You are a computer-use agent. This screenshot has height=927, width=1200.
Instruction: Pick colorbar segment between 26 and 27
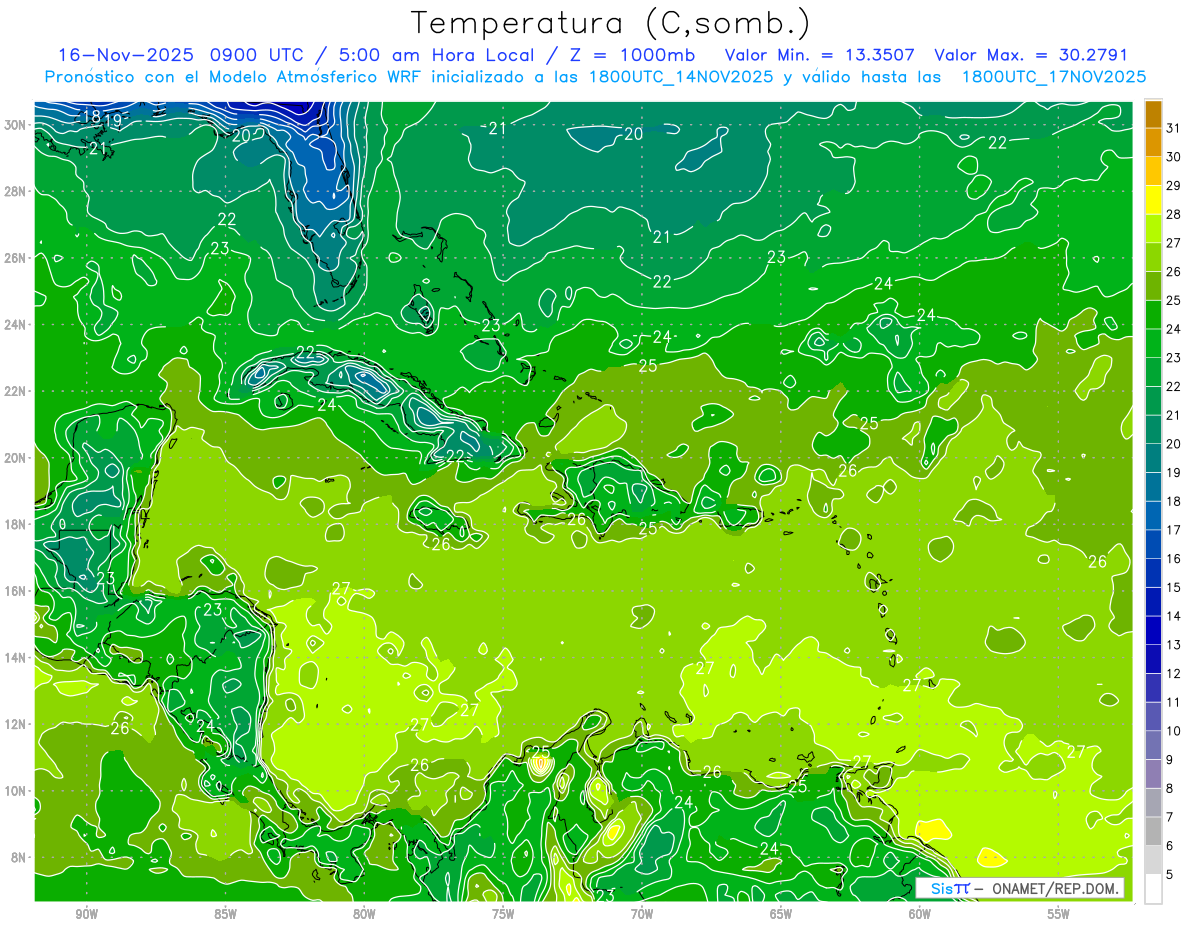point(1153,257)
